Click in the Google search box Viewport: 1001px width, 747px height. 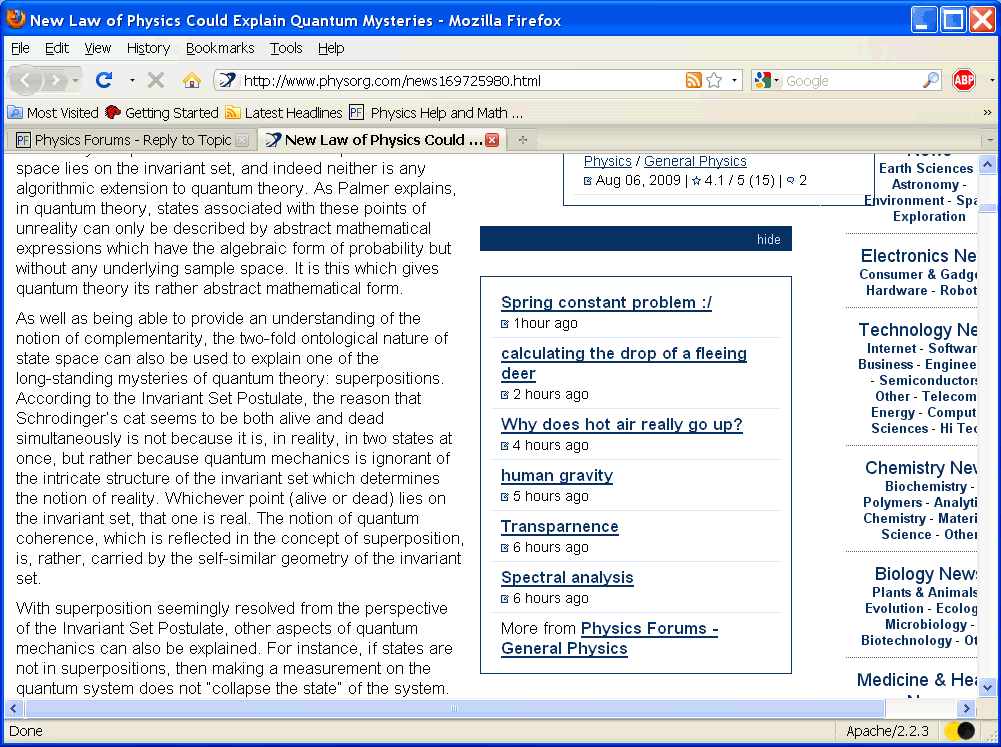[x=852, y=80]
